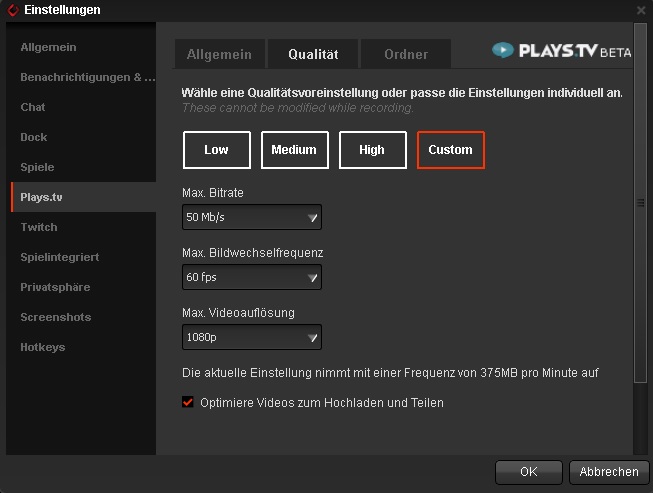Open Spiele settings in sidebar
Image resolution: width=653 pixels, height=493 pixels.
pos(83,167)
